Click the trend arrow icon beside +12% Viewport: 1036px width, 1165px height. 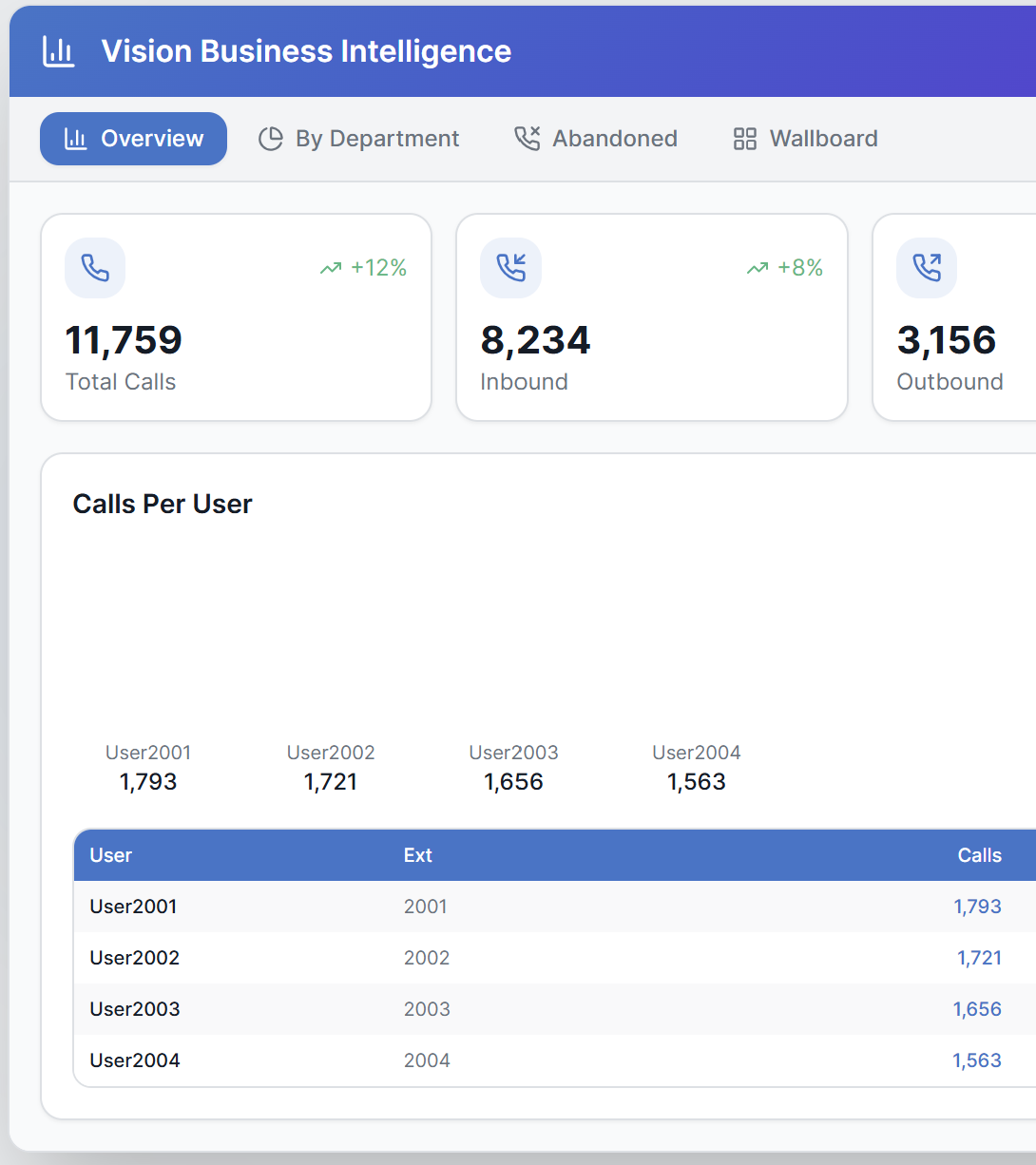pos(331,269)
